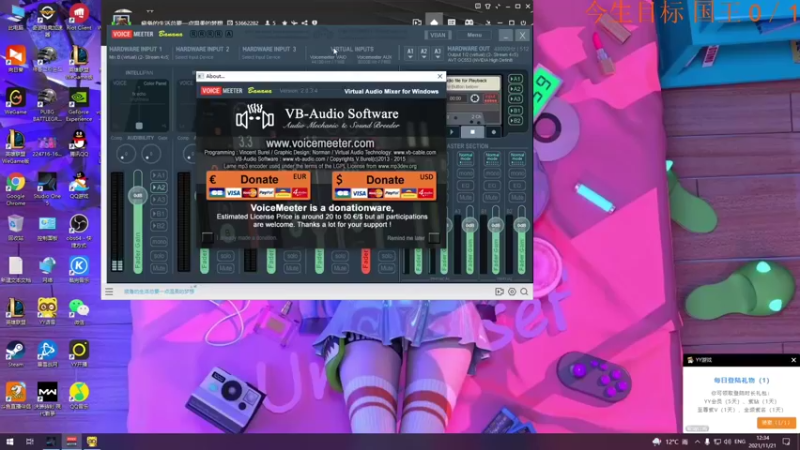The width and height of the screenshot is (800, 450).
Task: Click the video icon in player bottom bar
Action: 499,292
